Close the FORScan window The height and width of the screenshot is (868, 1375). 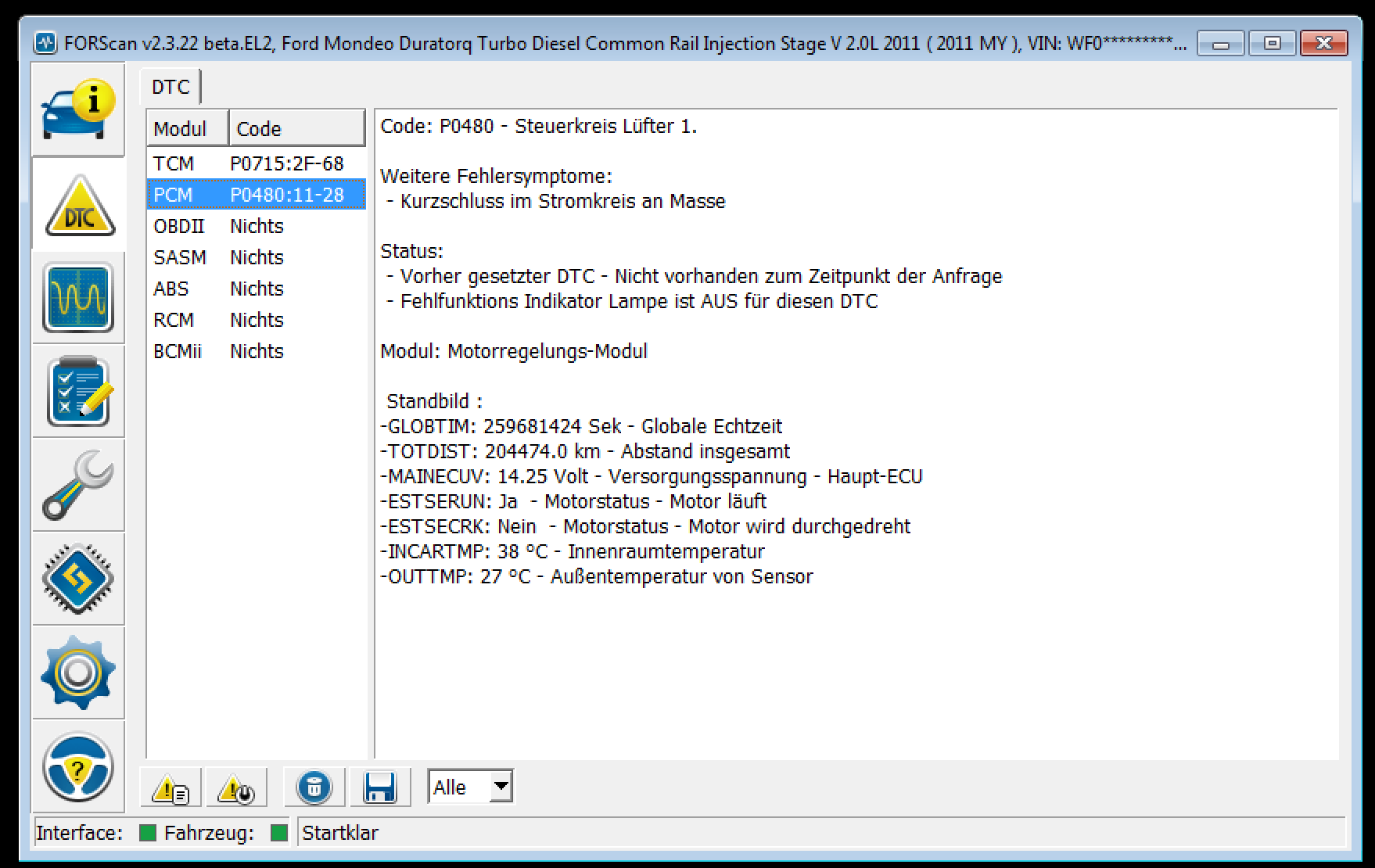pyautogui.click(x=1324, y=43)
